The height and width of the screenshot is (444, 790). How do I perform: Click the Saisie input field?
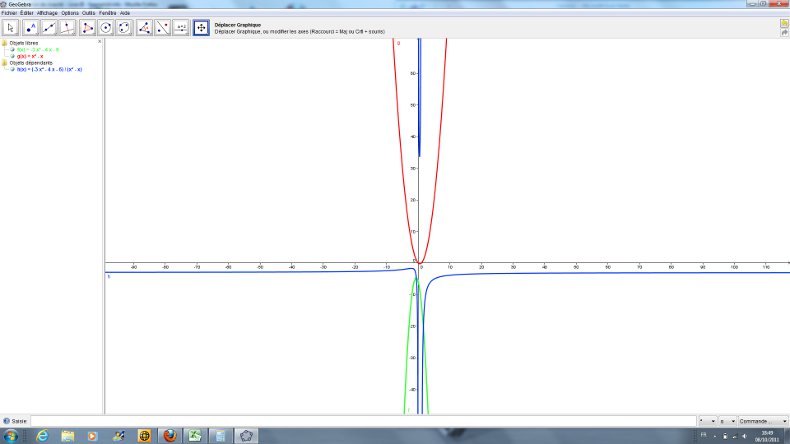click(360, 421)
